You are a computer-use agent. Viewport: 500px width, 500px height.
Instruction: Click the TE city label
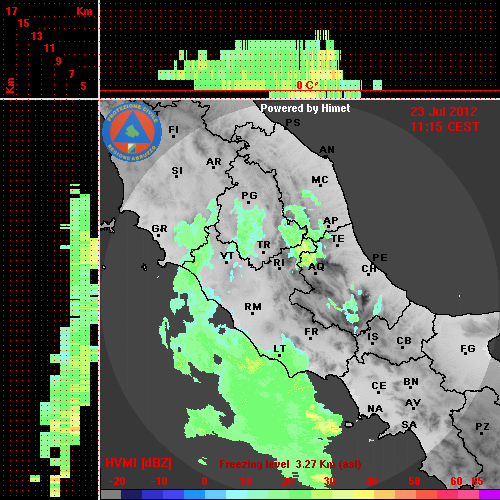pyautogui.click(x=338, y=239)
